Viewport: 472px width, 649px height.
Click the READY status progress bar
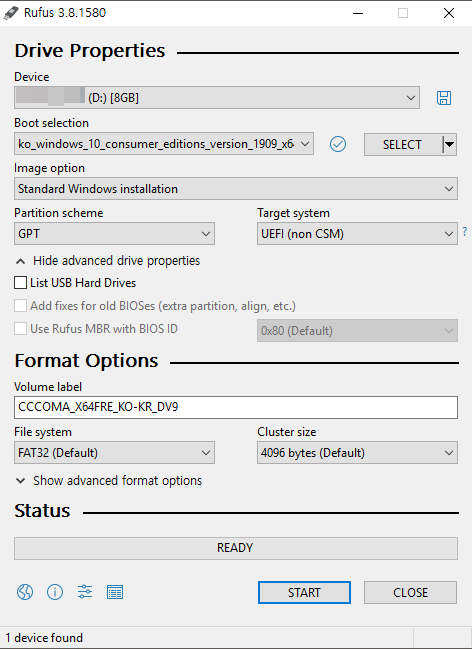point(236,548)
